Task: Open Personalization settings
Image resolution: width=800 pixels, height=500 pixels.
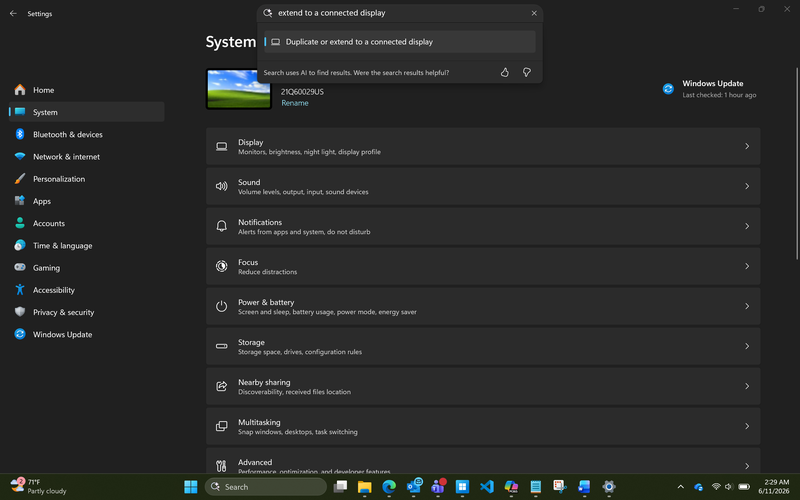Action: click(87, 179)
